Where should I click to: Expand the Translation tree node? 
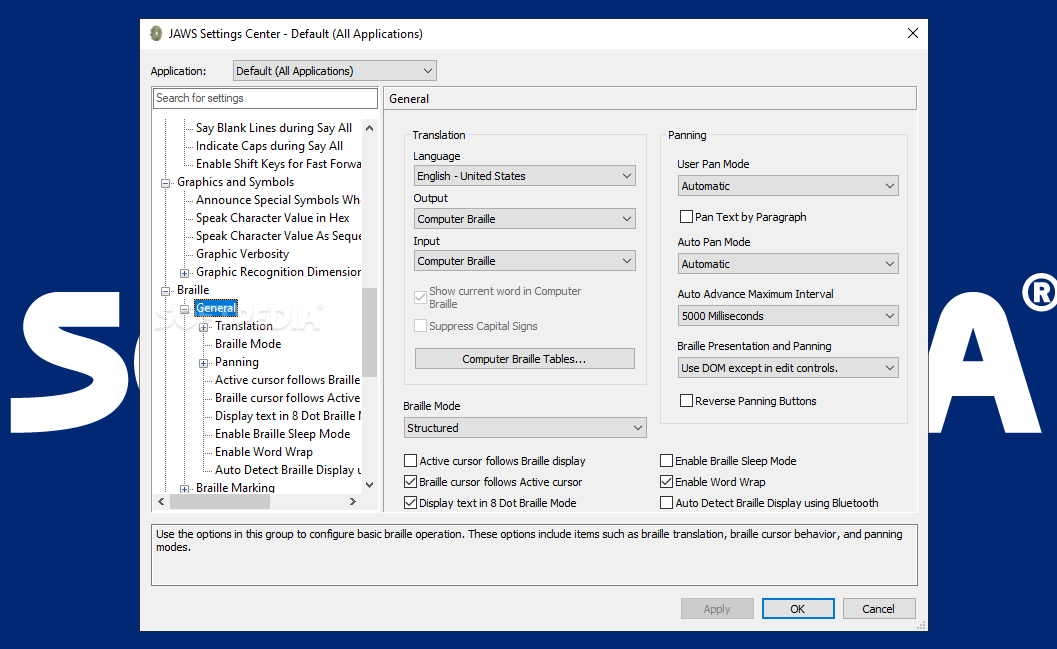tap(203, 328)
